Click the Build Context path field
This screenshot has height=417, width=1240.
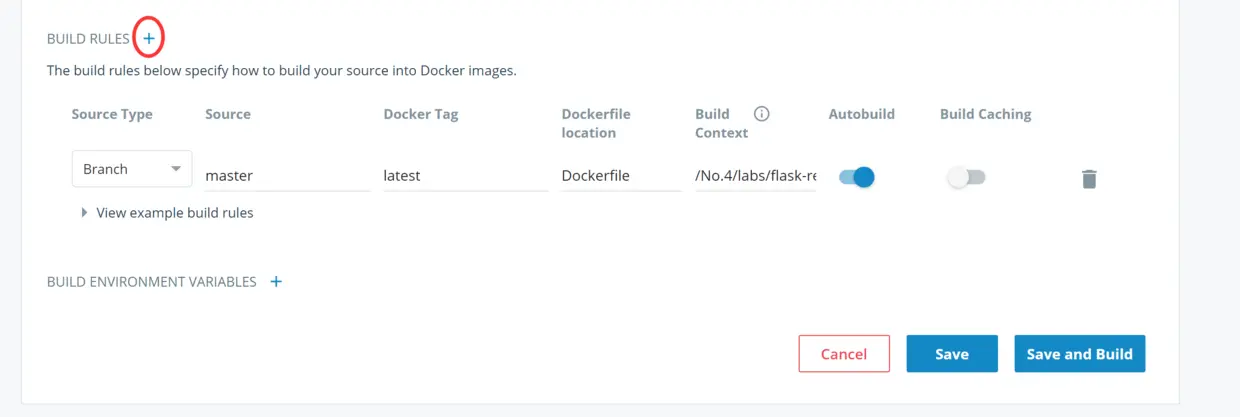click(x=756, y=176)
